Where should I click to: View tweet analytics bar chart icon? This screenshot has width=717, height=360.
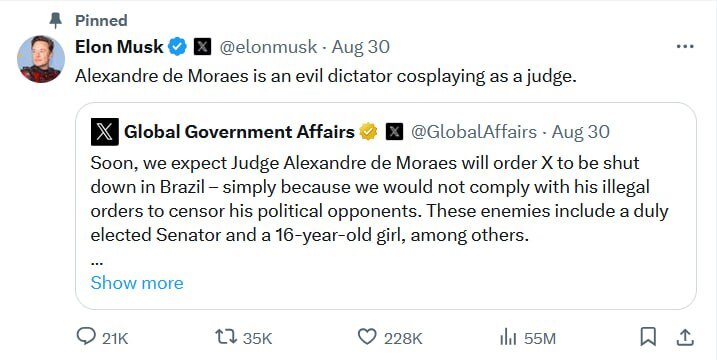(508, 338)
